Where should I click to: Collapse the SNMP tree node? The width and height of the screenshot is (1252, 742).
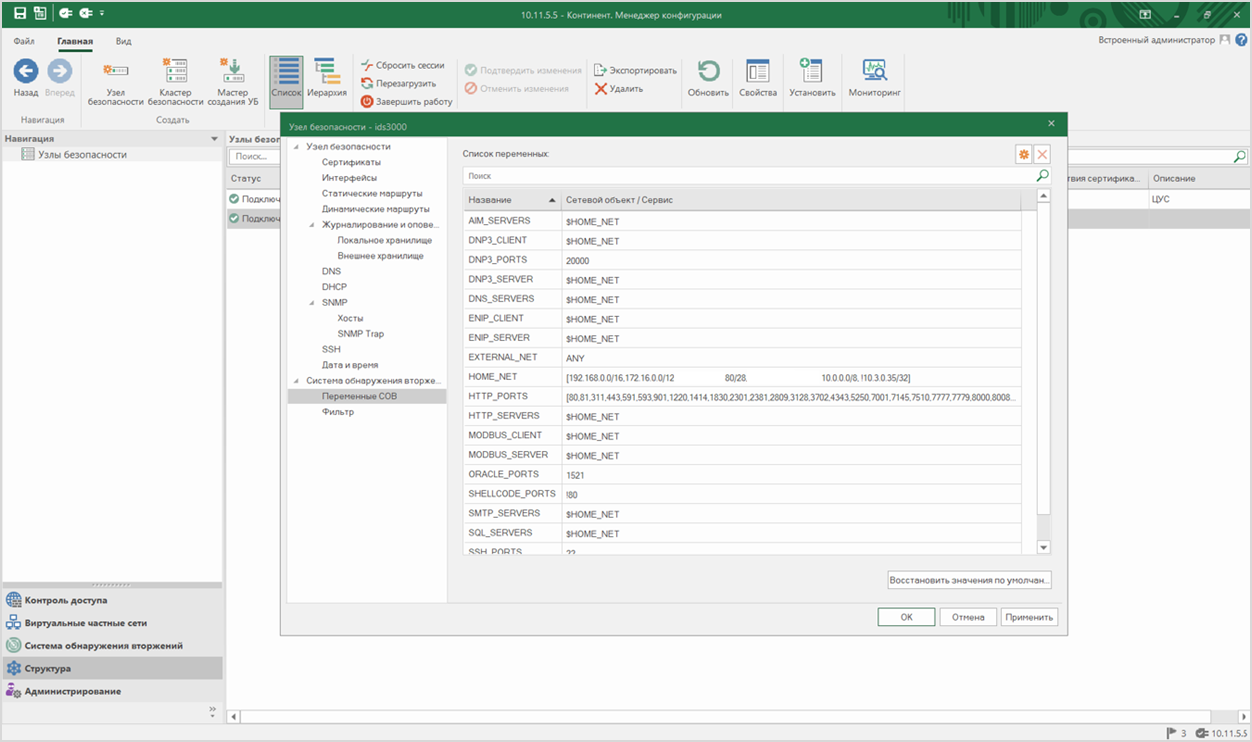(312, 303)
